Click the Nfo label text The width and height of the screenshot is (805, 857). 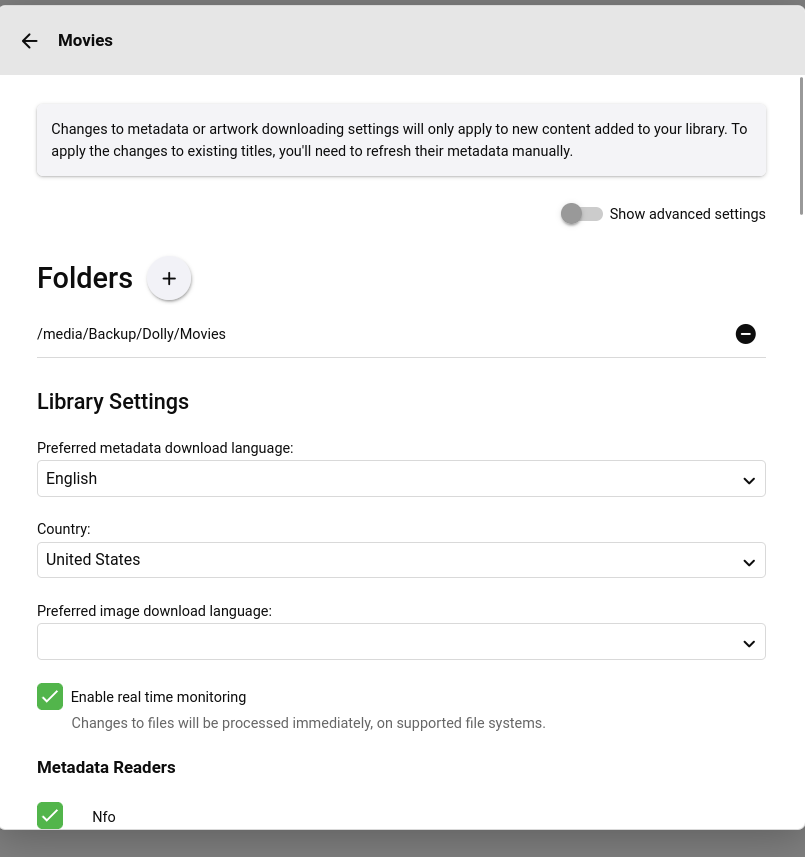[104, 817]
